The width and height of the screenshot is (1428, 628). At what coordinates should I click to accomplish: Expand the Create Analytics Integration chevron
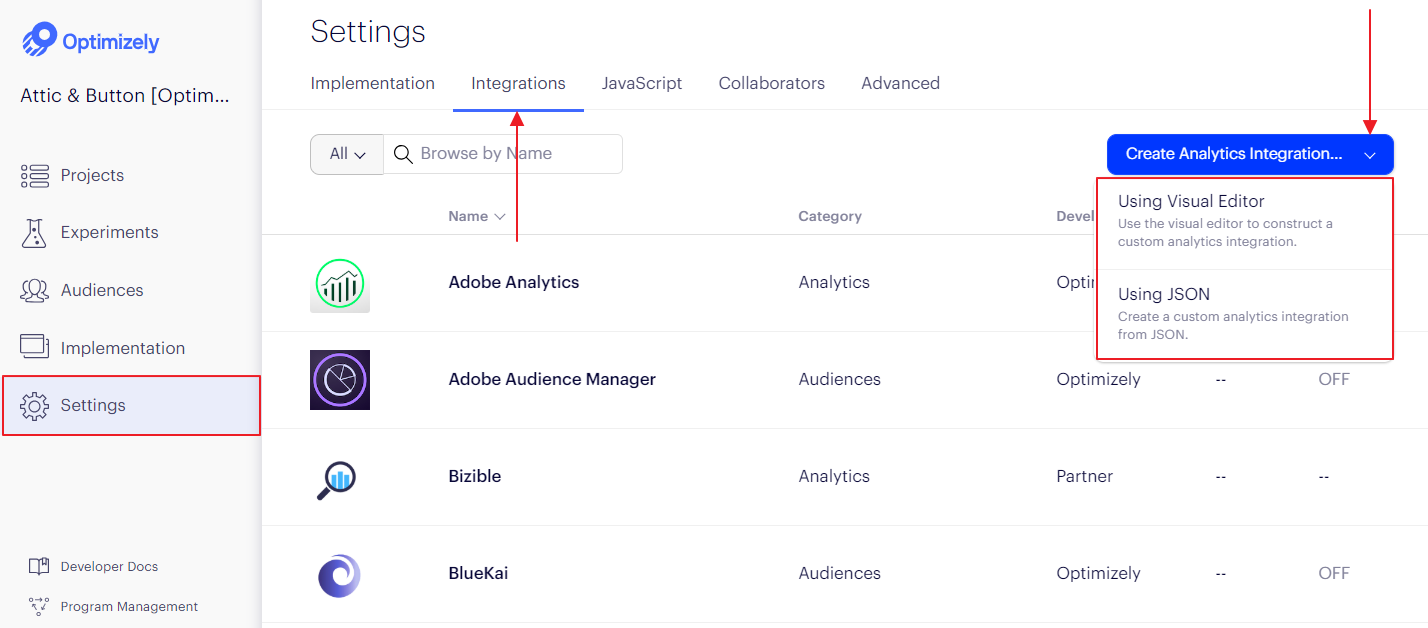point(1370,155)
